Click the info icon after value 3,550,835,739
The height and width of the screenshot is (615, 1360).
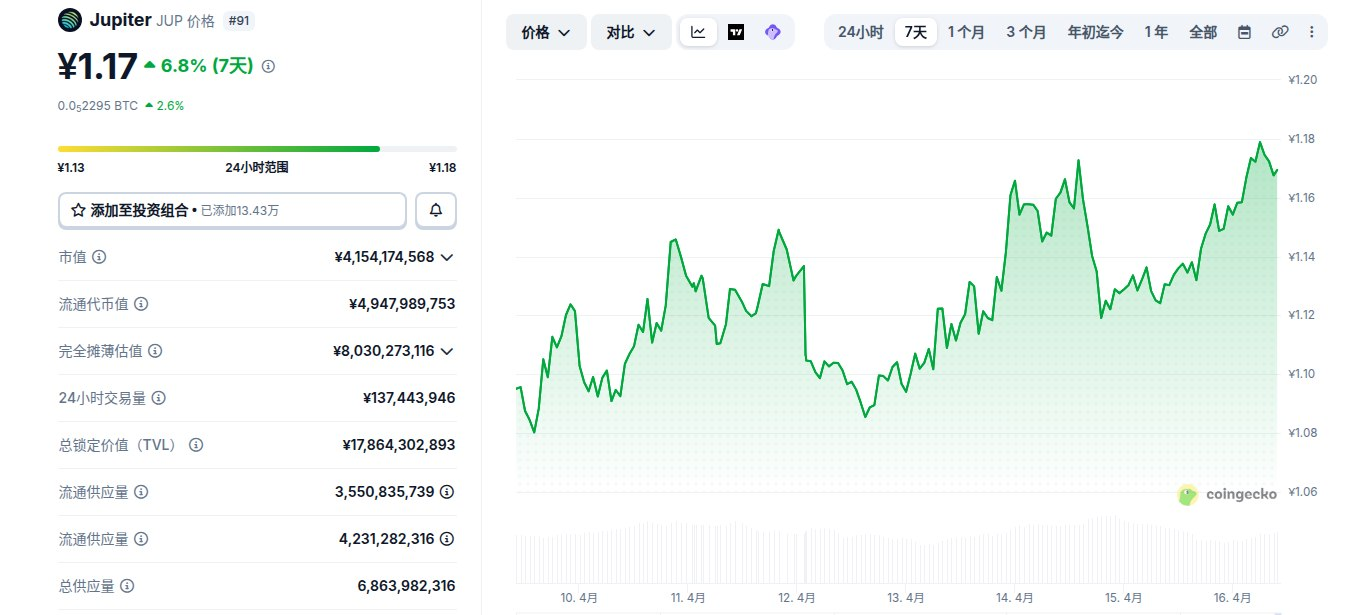pos(447,492)
